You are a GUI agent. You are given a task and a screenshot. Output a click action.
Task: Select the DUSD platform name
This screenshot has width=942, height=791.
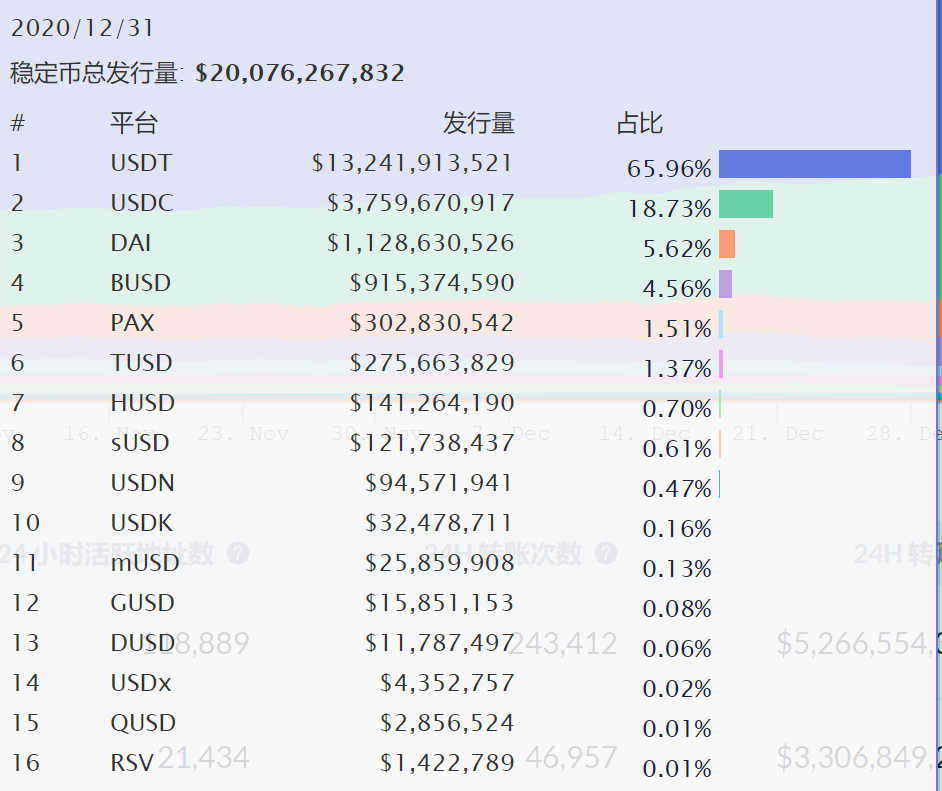pyautogui.click(x=142, y=643)
